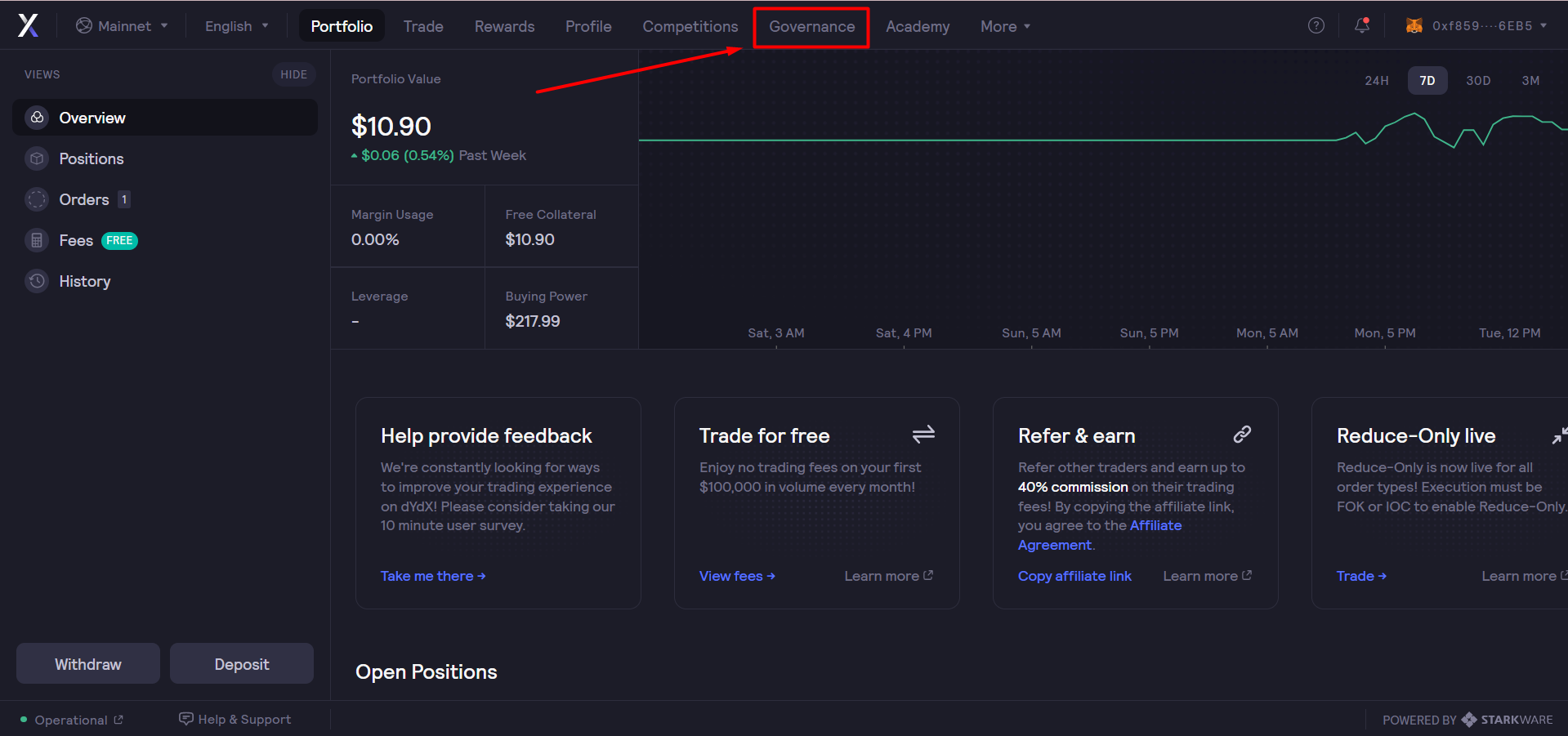Select the 7D chart range
Viewport: 1568px width, 736px height.
coord(1427,80)
